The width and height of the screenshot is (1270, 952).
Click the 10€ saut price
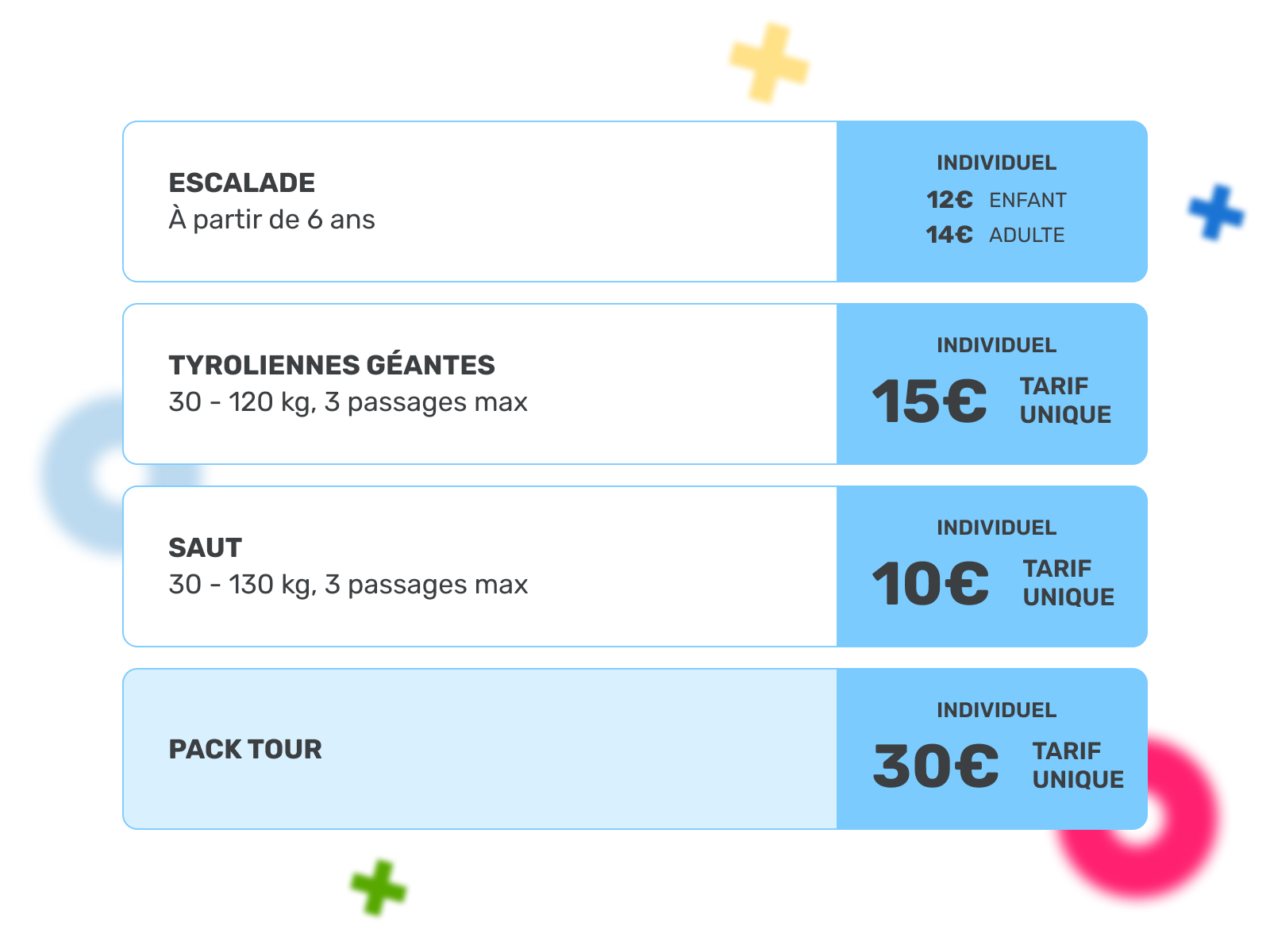(x=930, y=583)
